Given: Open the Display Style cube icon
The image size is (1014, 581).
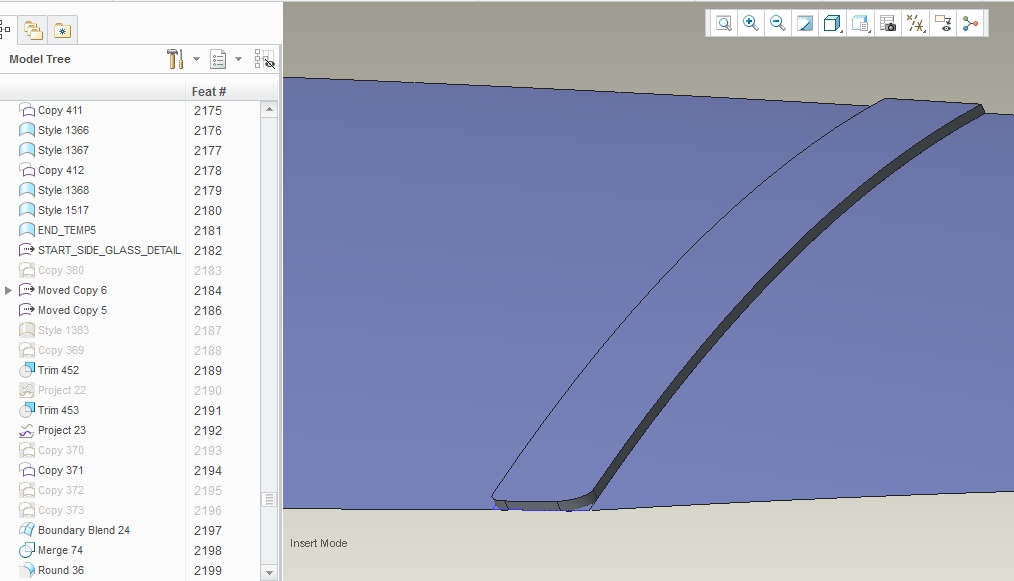Looking at the screenshot, I should click(832, 24).
